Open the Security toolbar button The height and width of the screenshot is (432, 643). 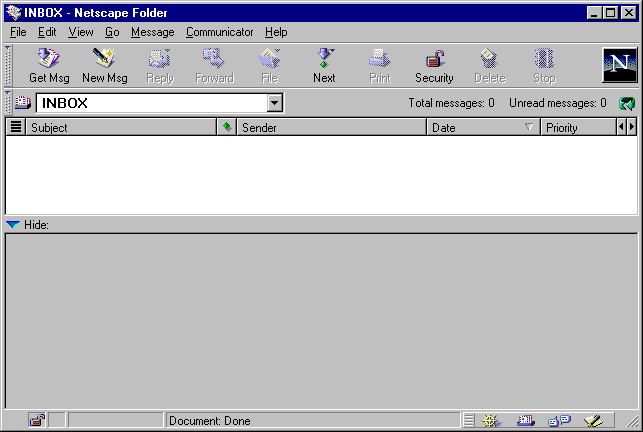434,66
